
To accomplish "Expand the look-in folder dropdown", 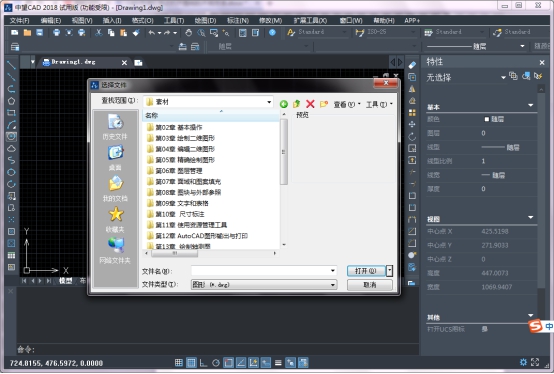I will tap(269, 102).
